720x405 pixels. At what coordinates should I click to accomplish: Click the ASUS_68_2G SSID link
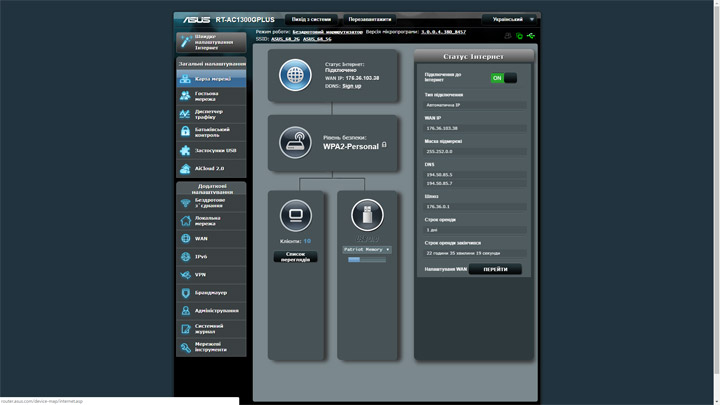[x=285, y=39]
